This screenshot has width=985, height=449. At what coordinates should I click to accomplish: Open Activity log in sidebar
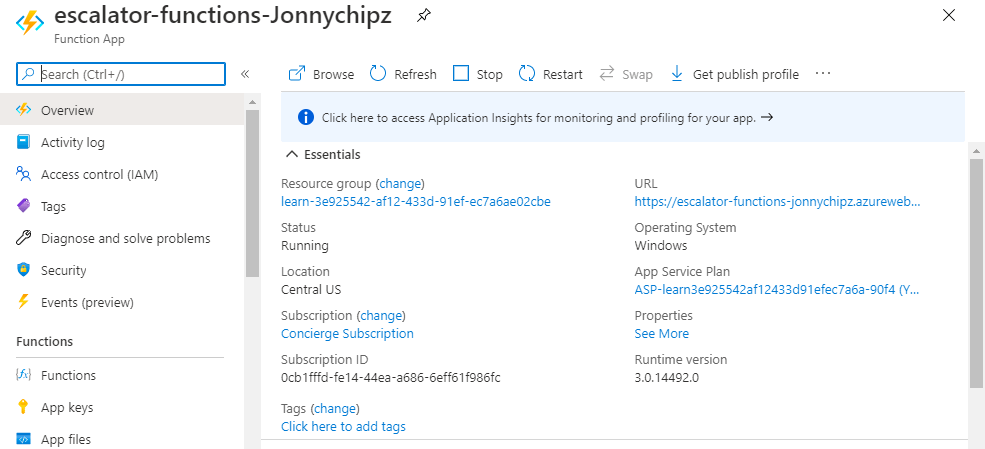pyautogui.click(x=72, y=143)
